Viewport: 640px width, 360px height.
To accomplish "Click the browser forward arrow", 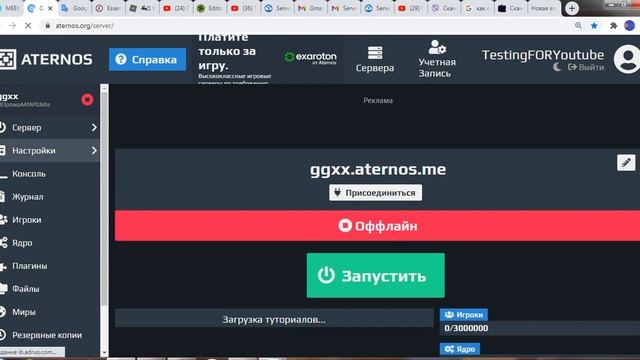I will pos(13,26).
